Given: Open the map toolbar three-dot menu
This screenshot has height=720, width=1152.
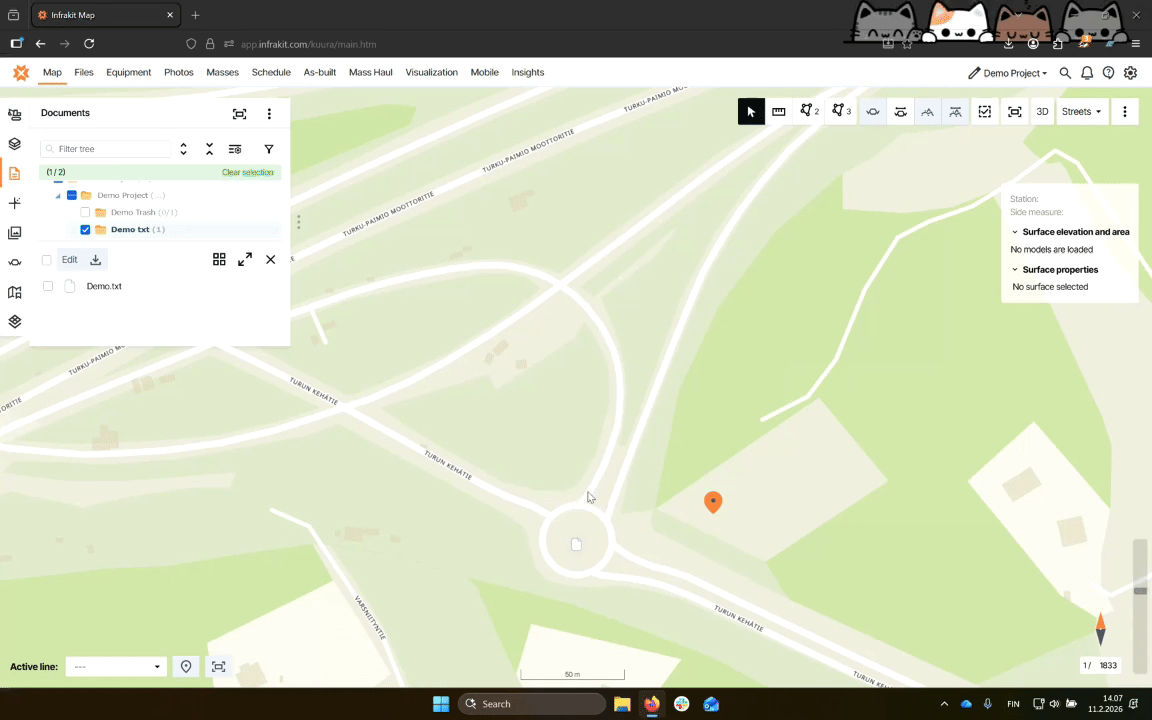Looking at the screenshot, I should 1124,112.
